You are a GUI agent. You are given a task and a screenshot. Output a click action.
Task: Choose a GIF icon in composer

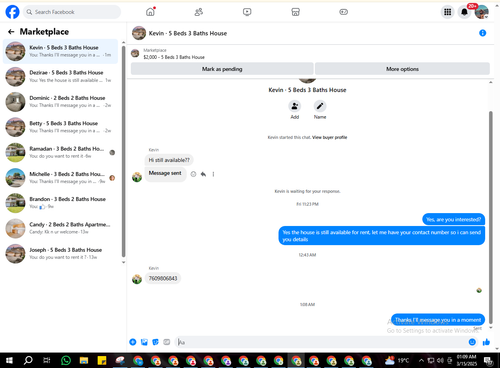point(167,342)
